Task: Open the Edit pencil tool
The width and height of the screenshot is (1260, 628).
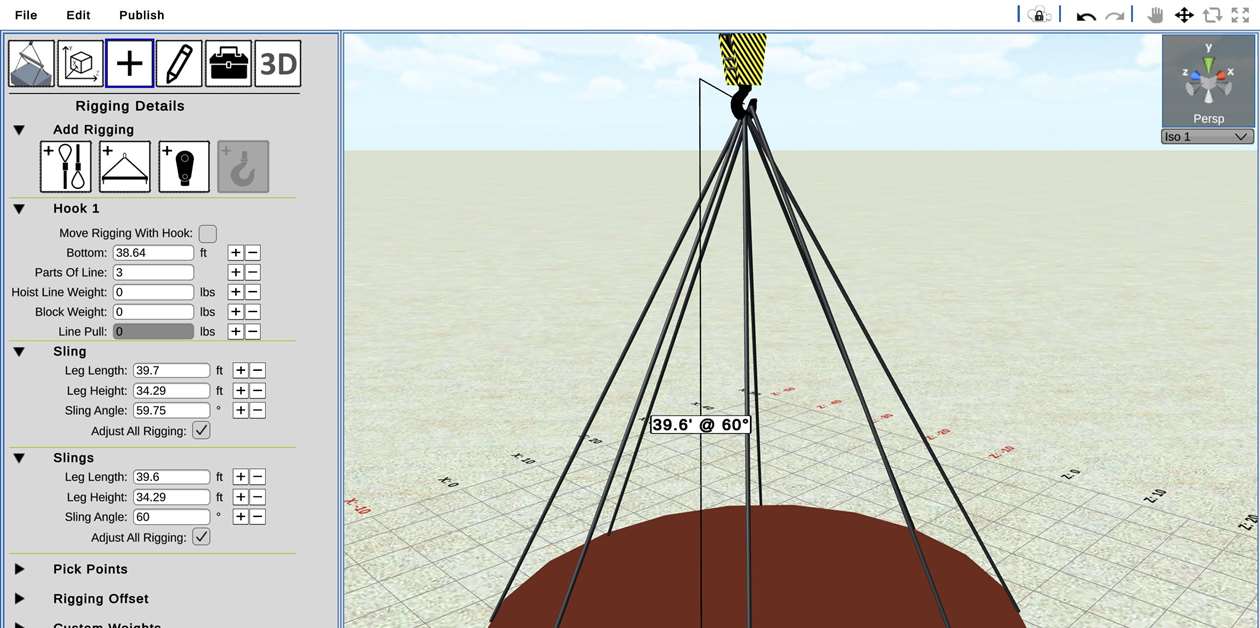Action: coord(178,63)
